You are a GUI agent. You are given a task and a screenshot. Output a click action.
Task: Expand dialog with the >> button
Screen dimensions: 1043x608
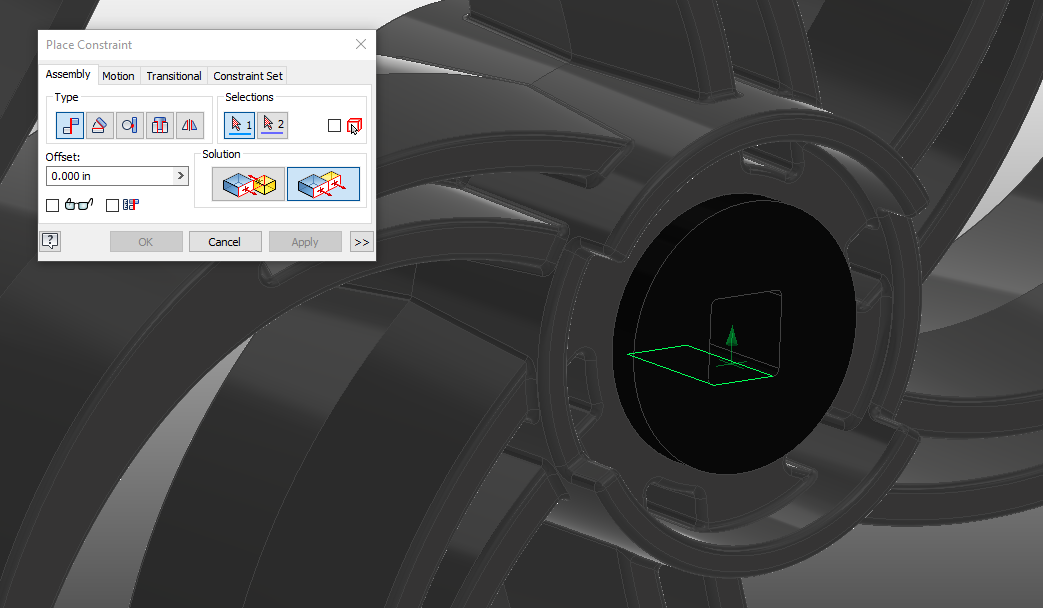click(x=361, y=241)
